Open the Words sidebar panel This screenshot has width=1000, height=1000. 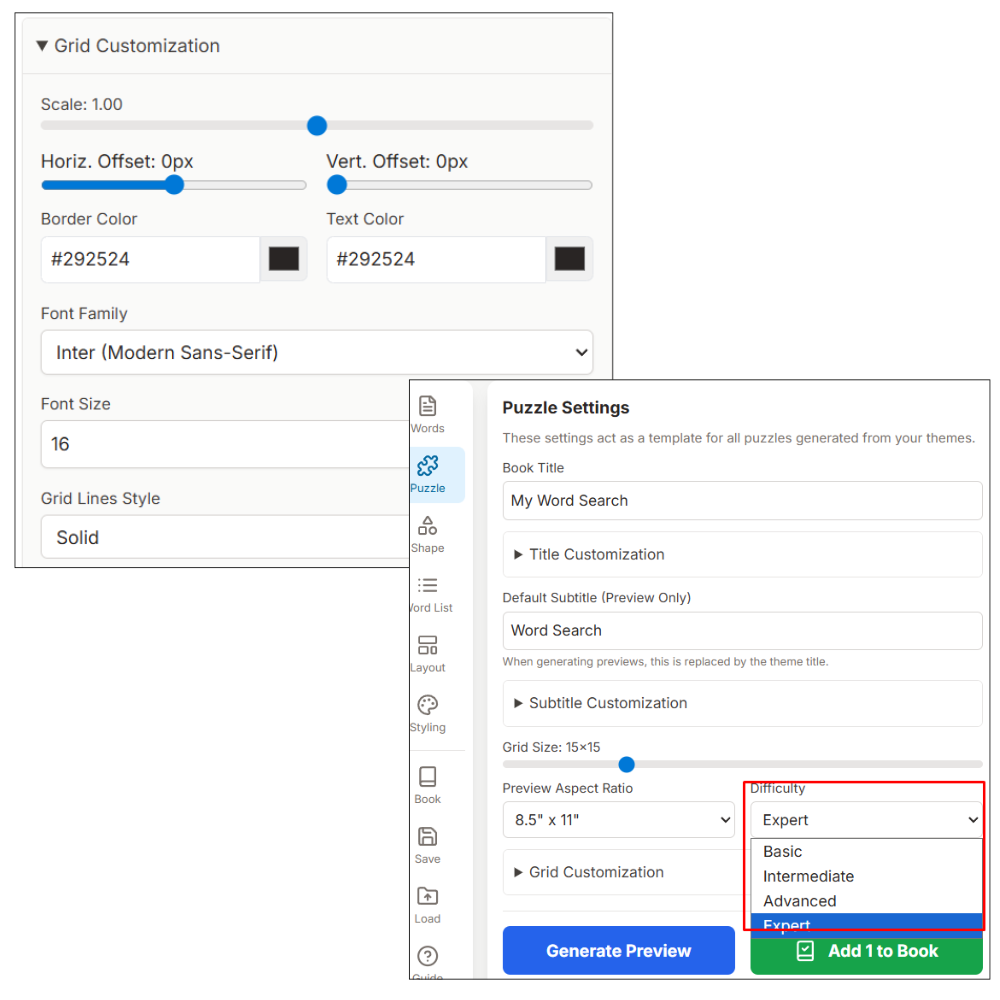pyautogui.click(x=427, y=414)
